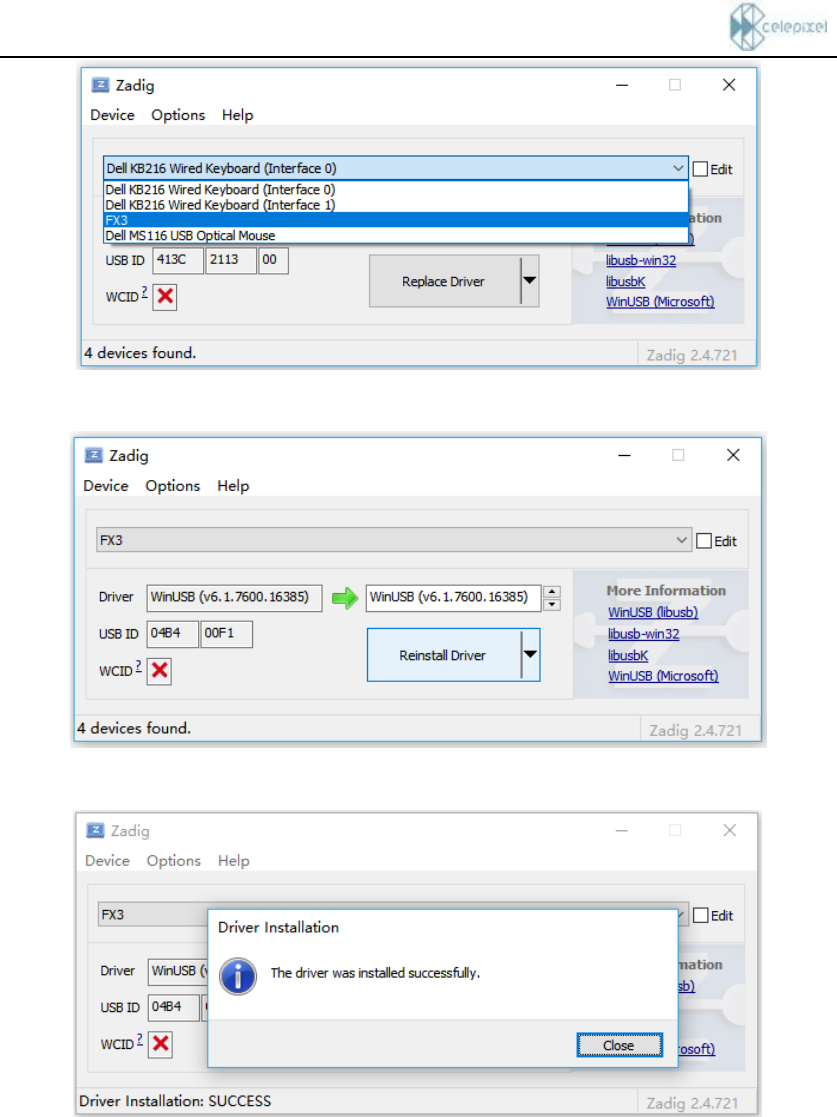Open WinUSB (Microsoft) link in middle window
Viewport: 837px width, 1117px height.
coord(663,676)
